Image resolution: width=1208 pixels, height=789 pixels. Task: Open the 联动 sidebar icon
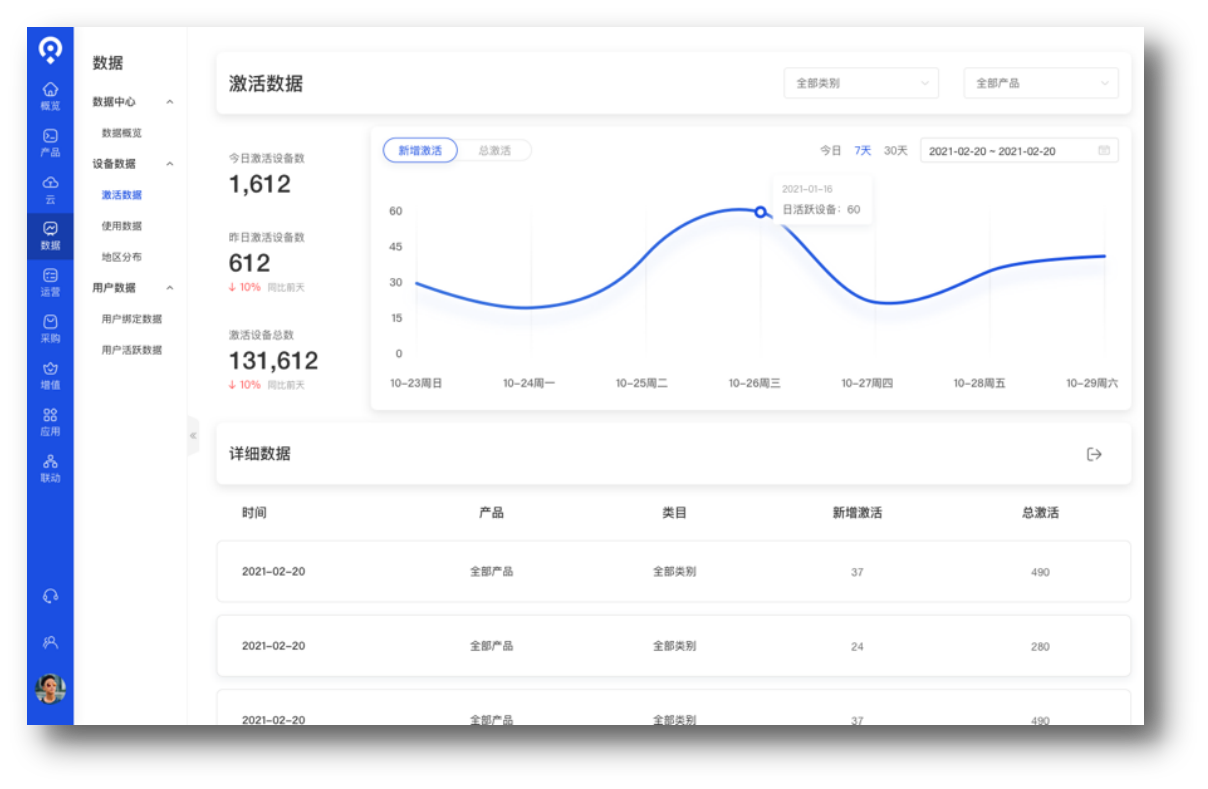50,468
